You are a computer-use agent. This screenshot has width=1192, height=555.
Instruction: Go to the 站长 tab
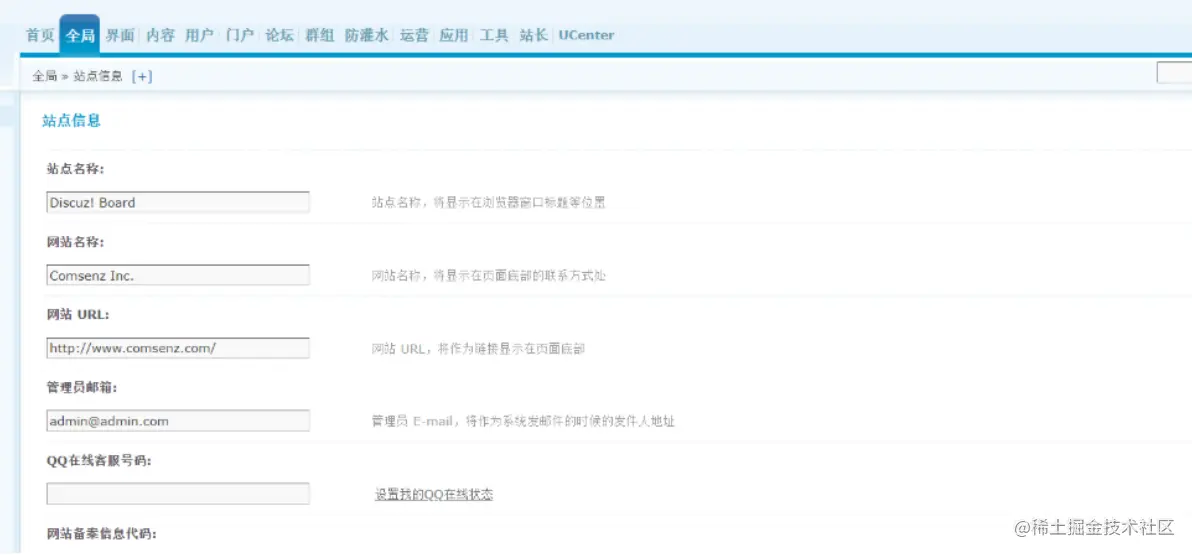(534, 35)
